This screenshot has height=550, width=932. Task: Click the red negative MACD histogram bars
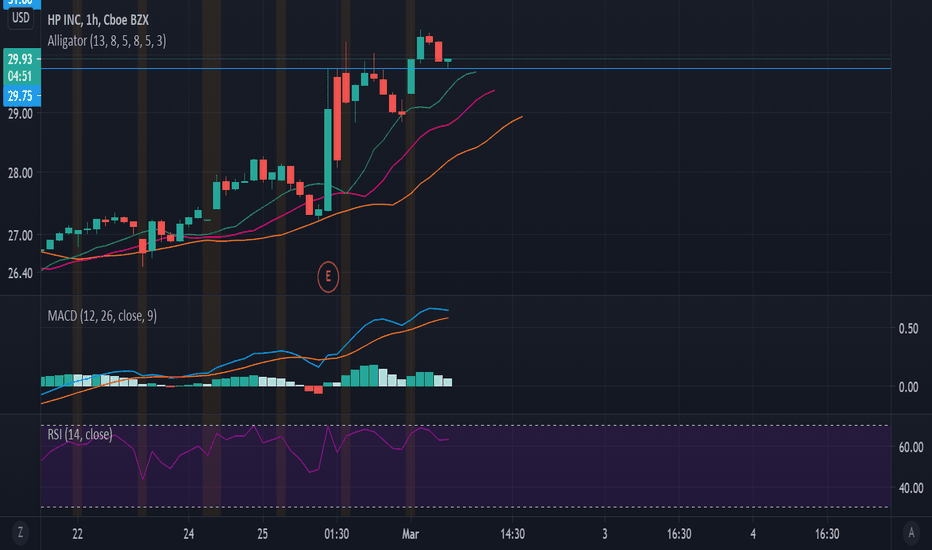coord(314,389)
